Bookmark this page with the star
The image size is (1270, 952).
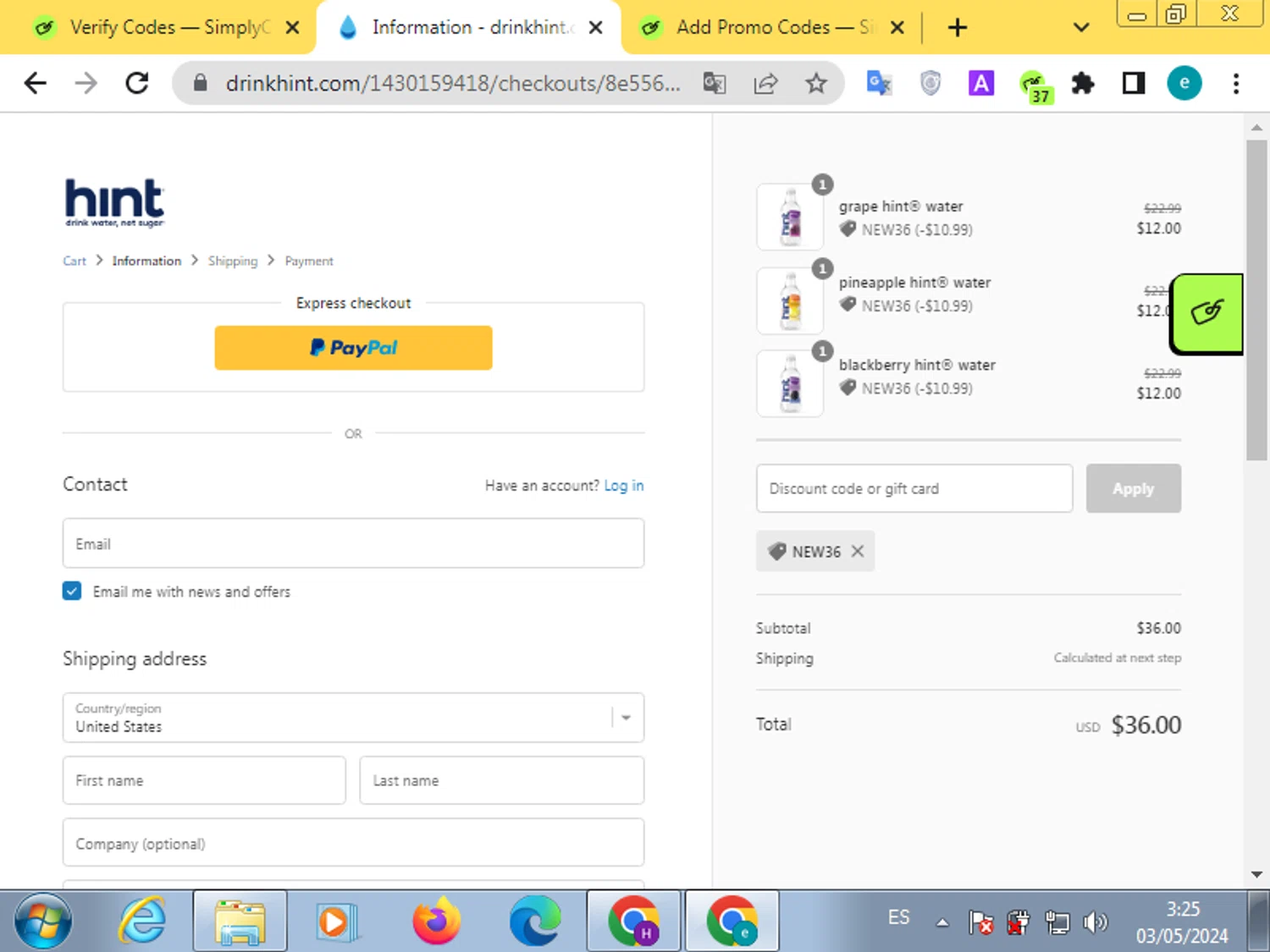tap(816, 83)
